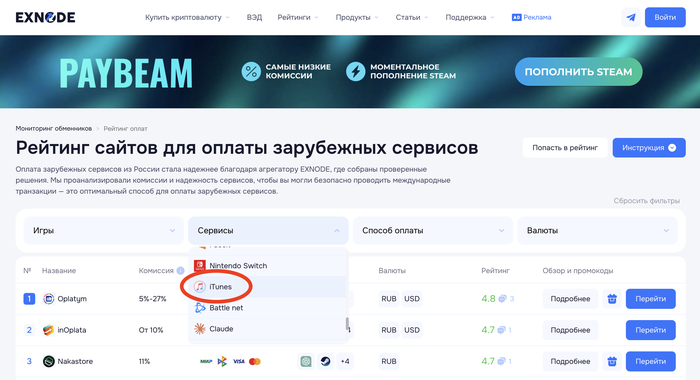The height and width of the screenshot is (380, 700).
Task: Click the Claude starburst icon
Action: coord(200,329)
